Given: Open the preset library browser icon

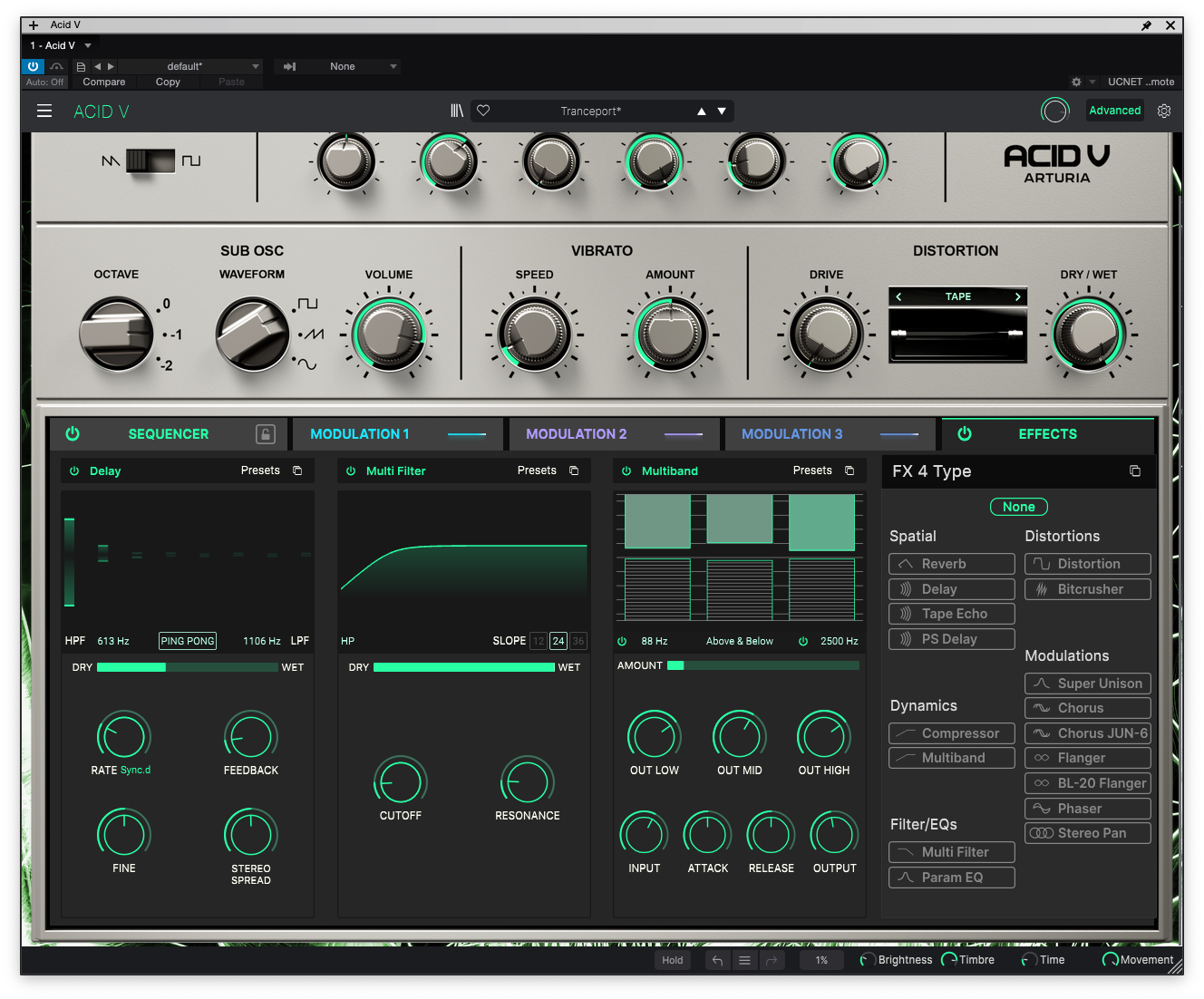Looking at the screenshot, I should (457, 111).
